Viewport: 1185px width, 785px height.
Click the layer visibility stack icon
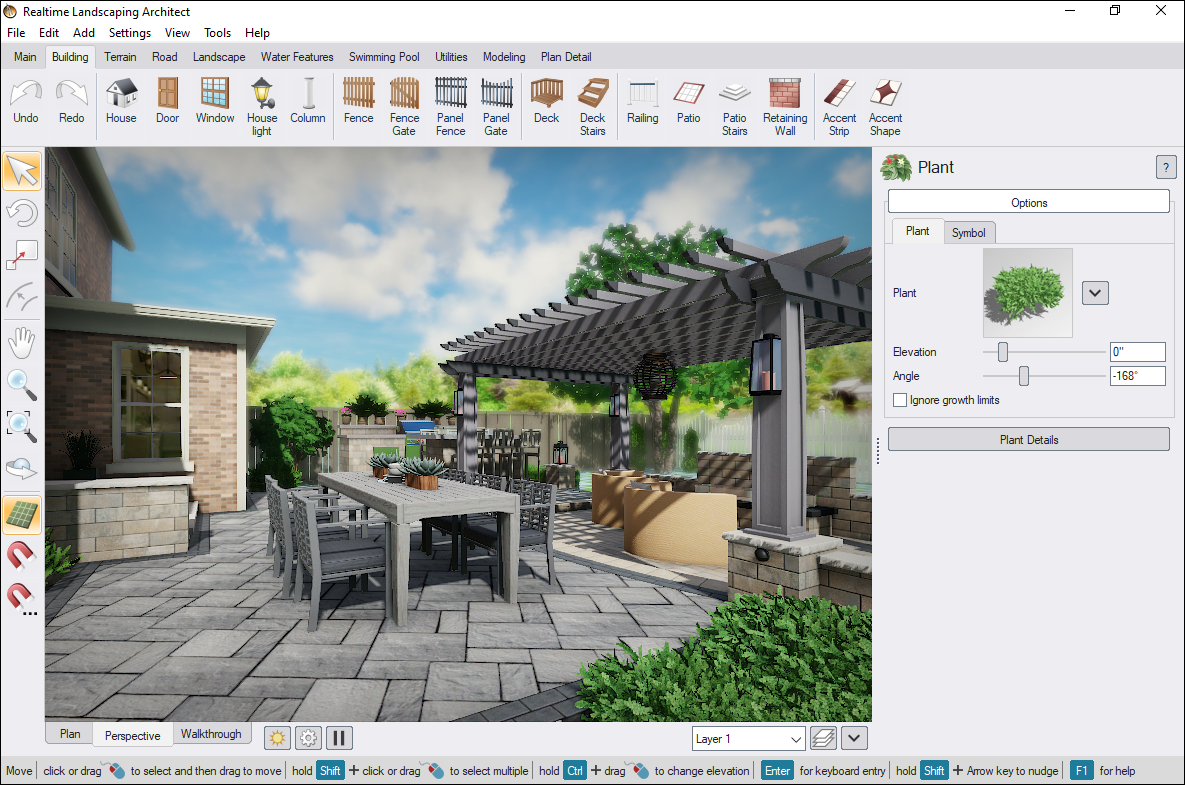pos(822,737)
